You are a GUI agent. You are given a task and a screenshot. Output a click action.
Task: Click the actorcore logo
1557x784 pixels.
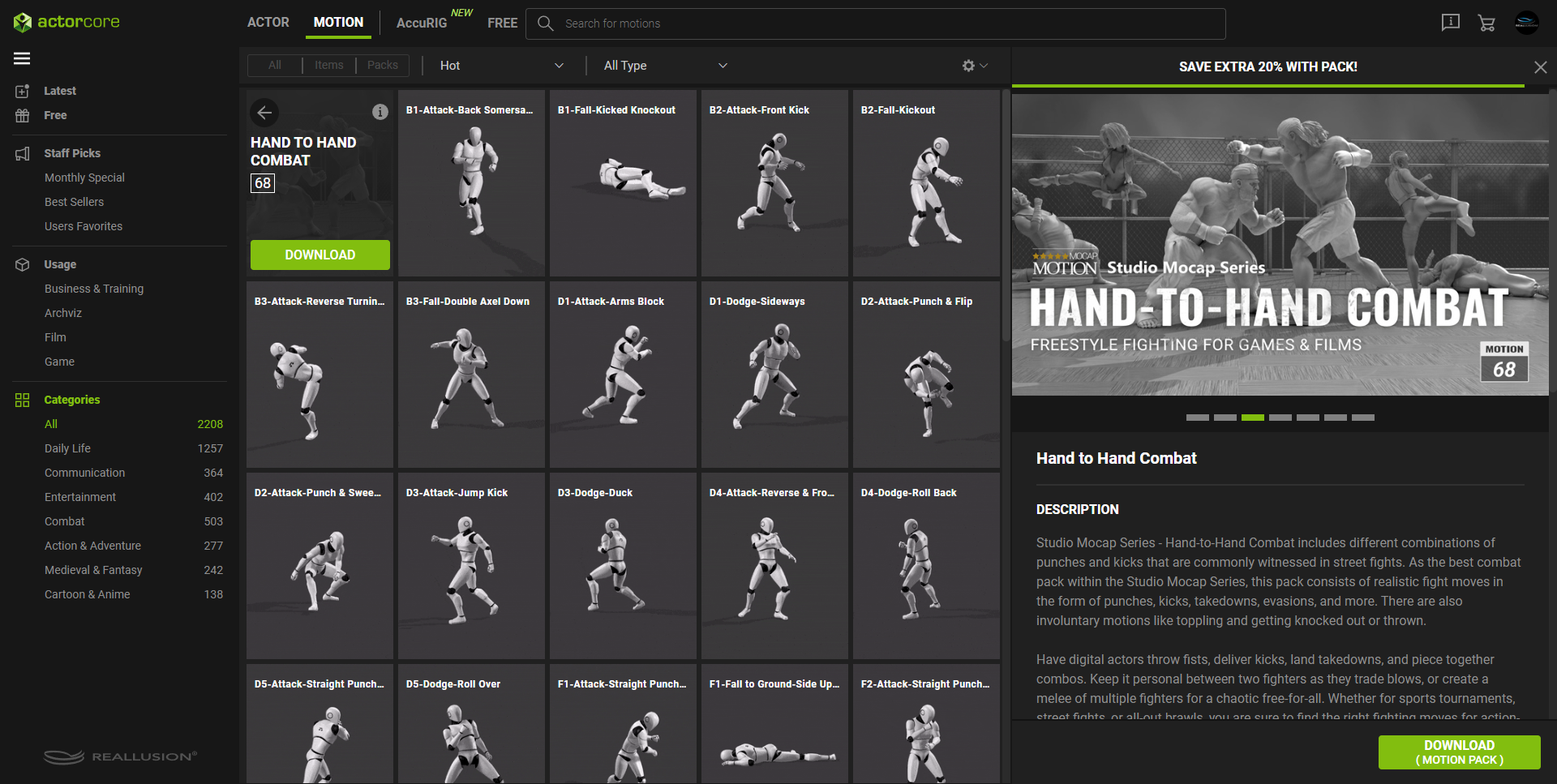(66, 22)
